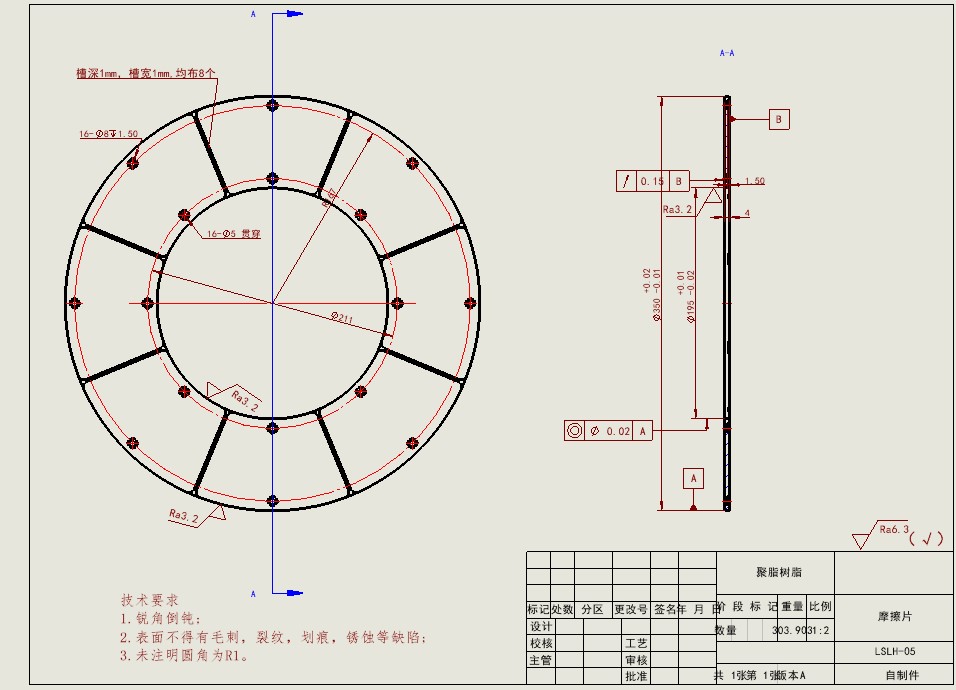The image size is (956, 690).
Task: Click the datum B symbol box
Action: (779, 119)
